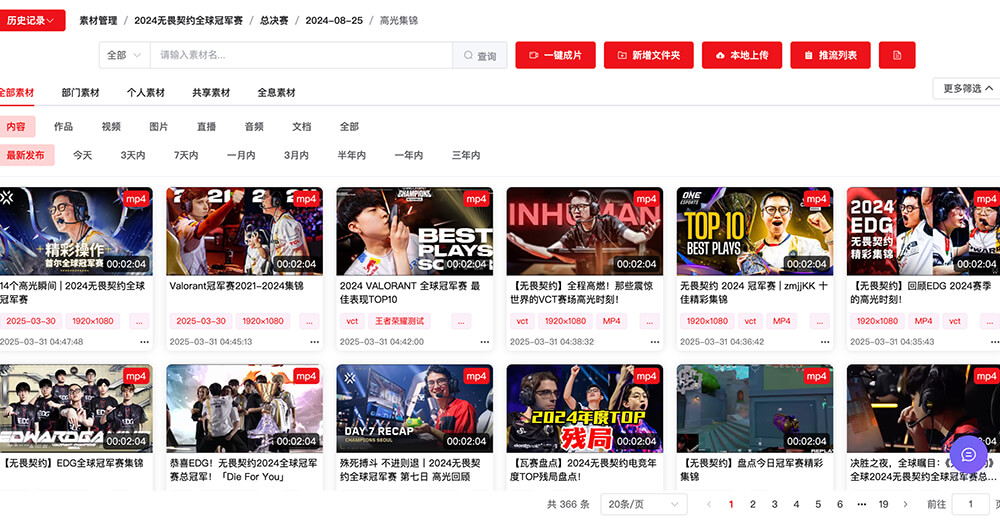Click 1920x1080 tag on zmjjKK card

(x=707, y=321)
